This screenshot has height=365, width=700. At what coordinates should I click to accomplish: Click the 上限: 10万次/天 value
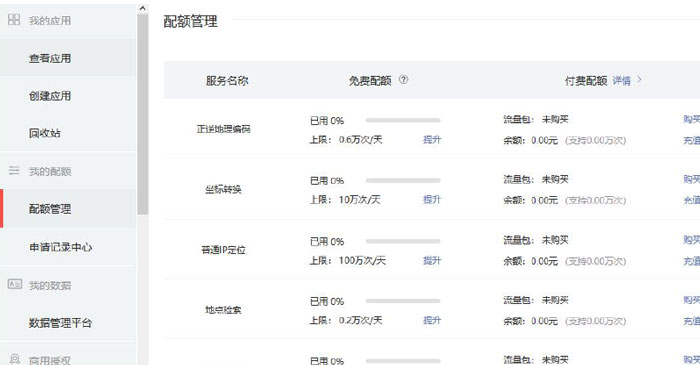coord(345,199)
